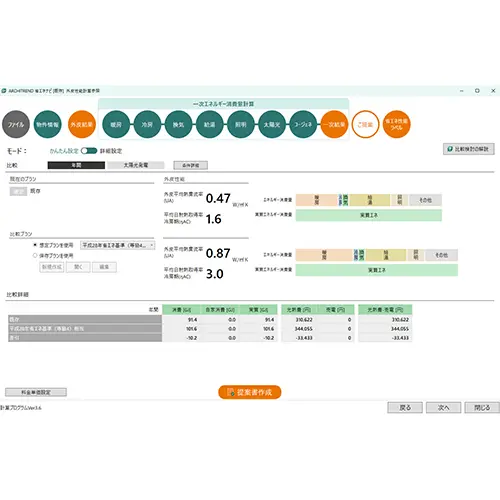Screen dimensions: 500x500
Task: Click the orange 提案書作成 button
Action: pos(250,392)
